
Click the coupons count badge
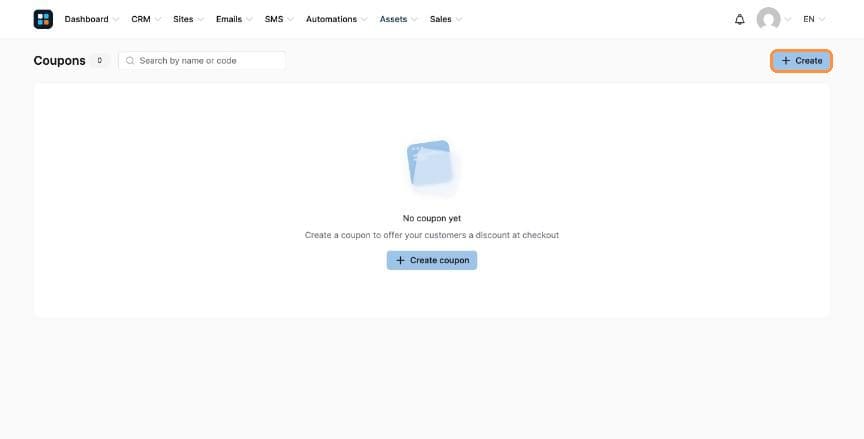coord(99,61)
